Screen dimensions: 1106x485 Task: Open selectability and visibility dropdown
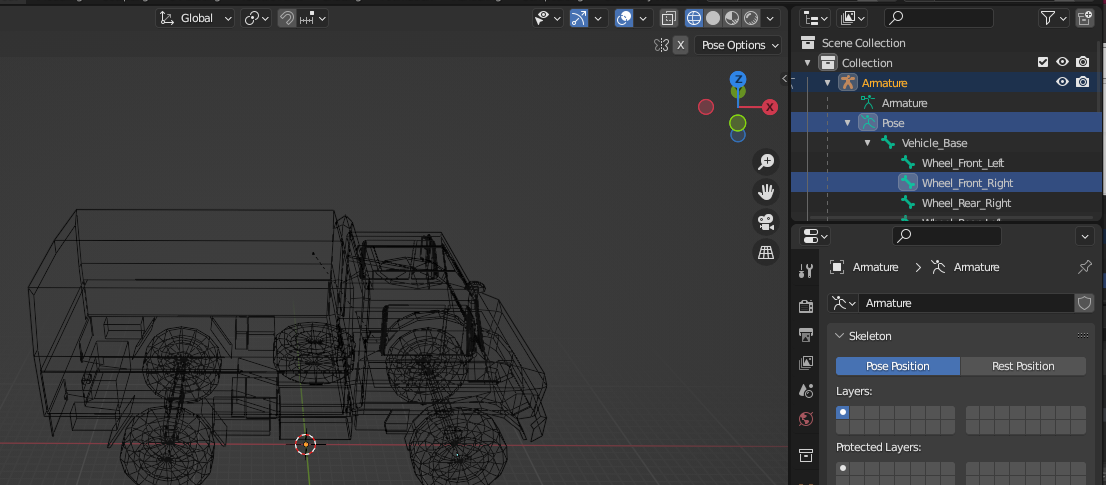pos(547,18)
